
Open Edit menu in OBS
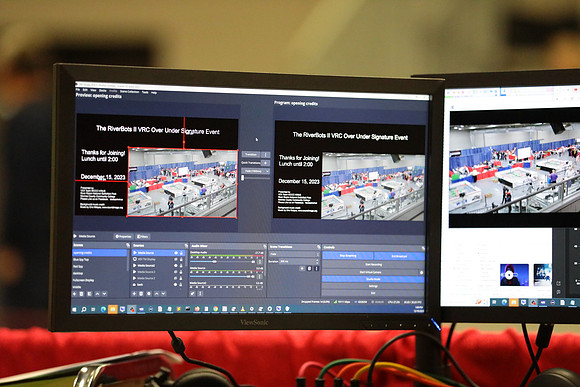point(85,90)
